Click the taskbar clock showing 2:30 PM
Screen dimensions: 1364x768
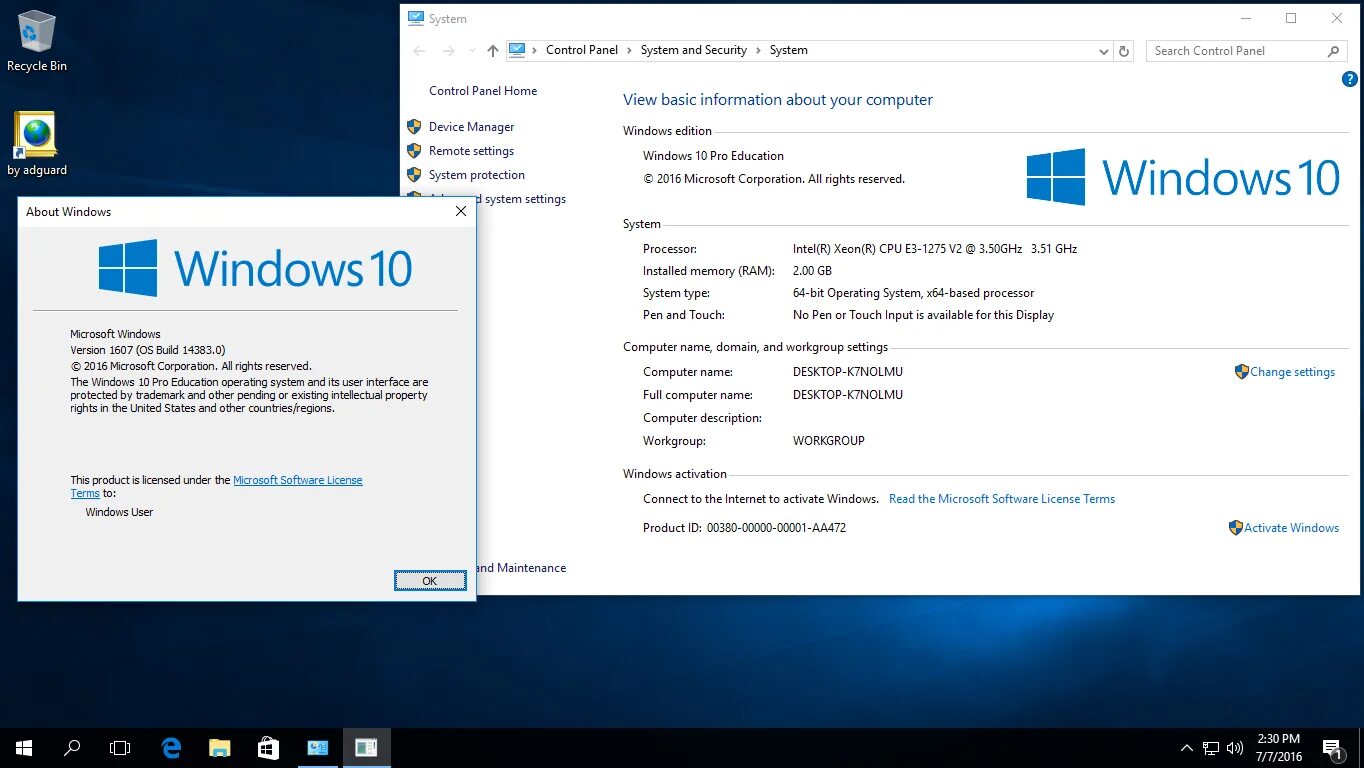(1278, 748)
